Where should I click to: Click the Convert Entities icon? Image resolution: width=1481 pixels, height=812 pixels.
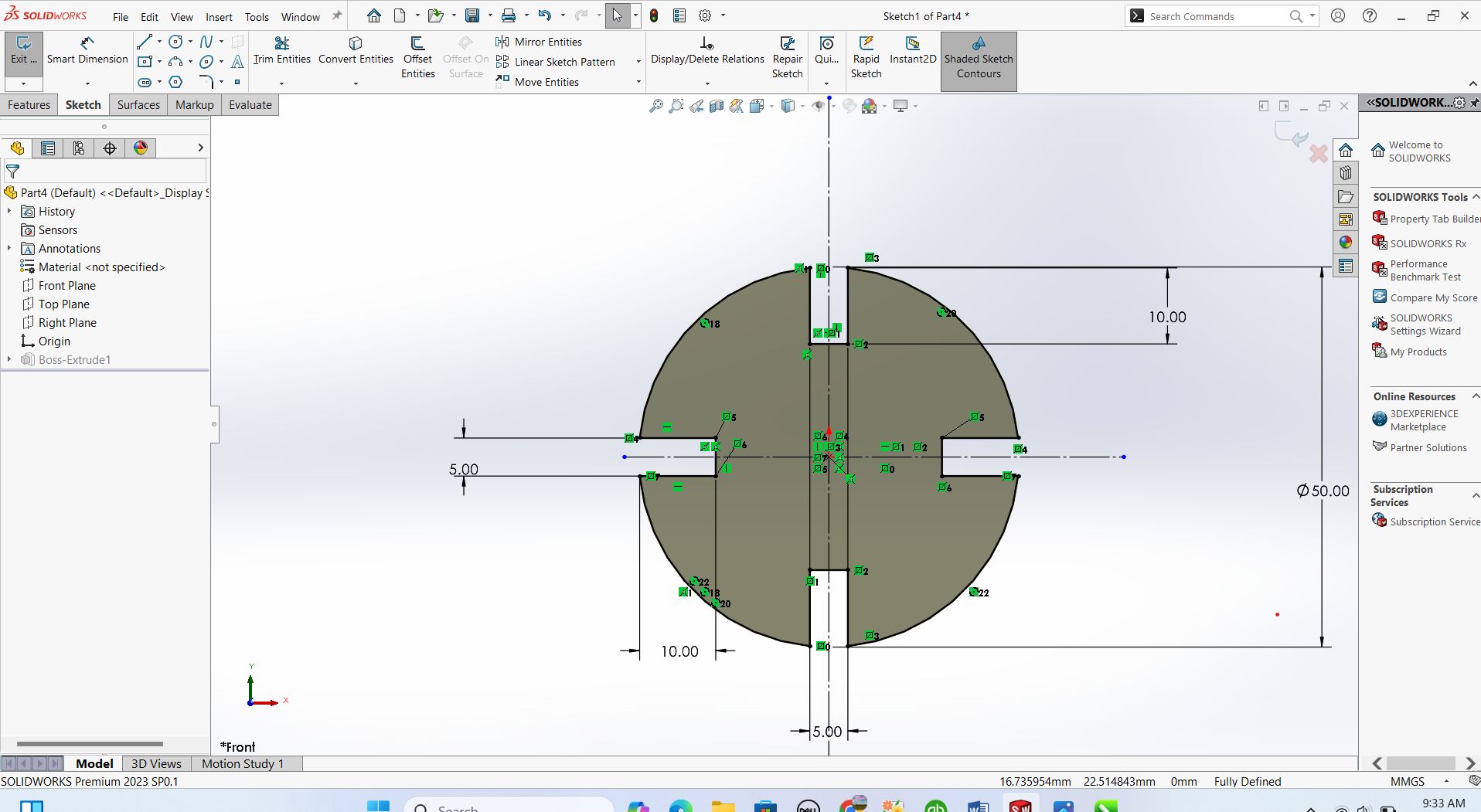pos(356,43)
